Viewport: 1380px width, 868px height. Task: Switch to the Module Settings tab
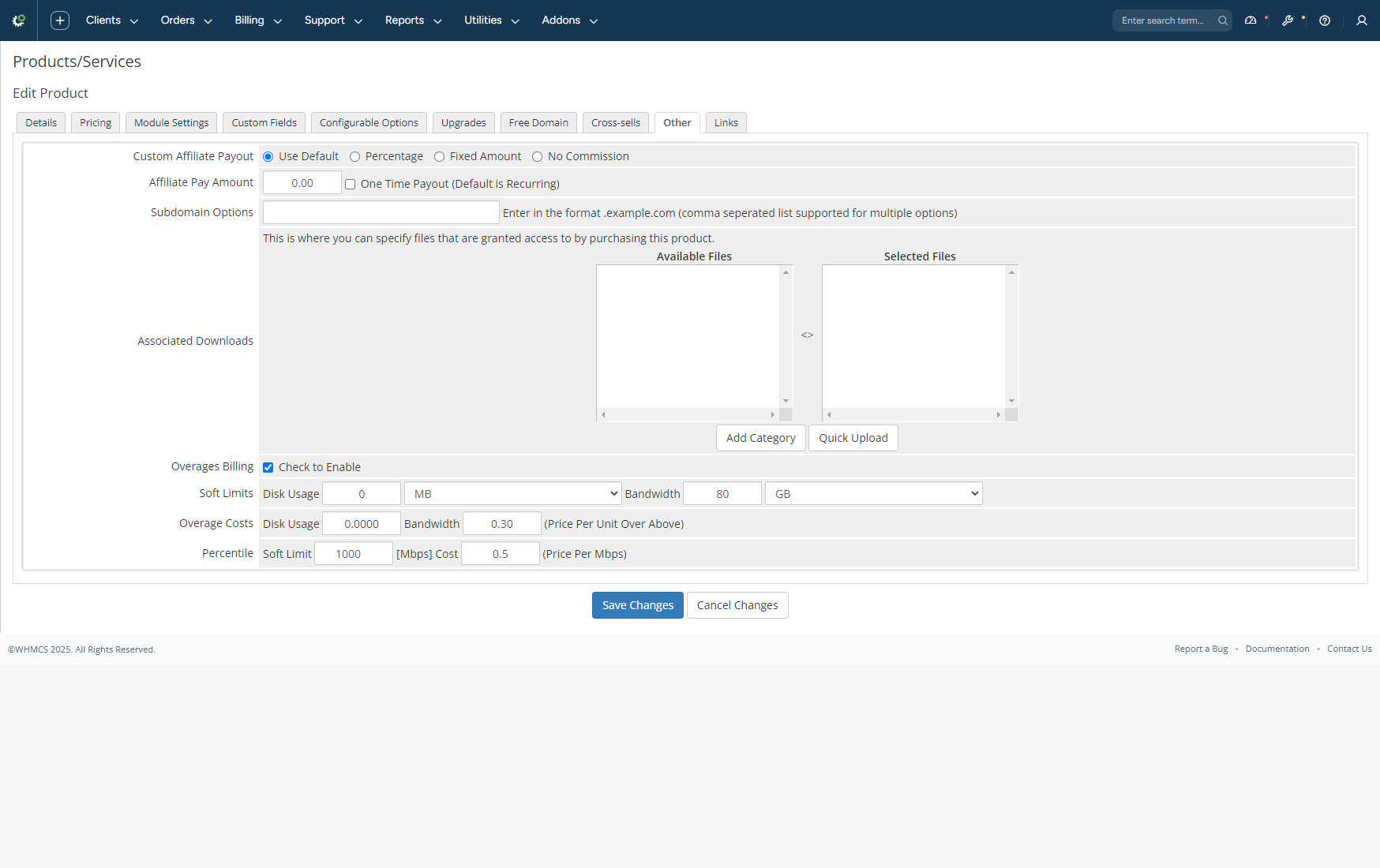tap(171, 122)
